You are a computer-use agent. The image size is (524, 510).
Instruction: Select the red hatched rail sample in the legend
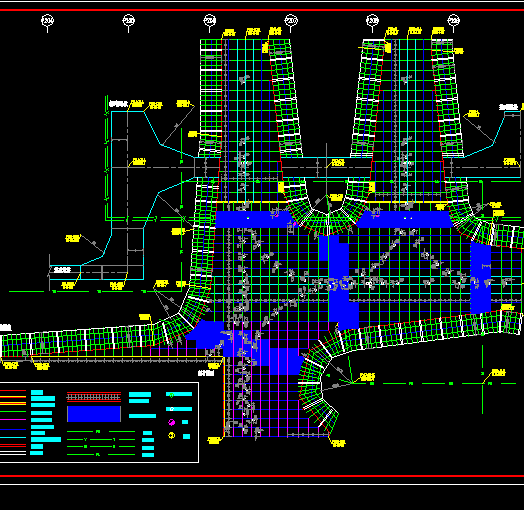pos(94,397)
